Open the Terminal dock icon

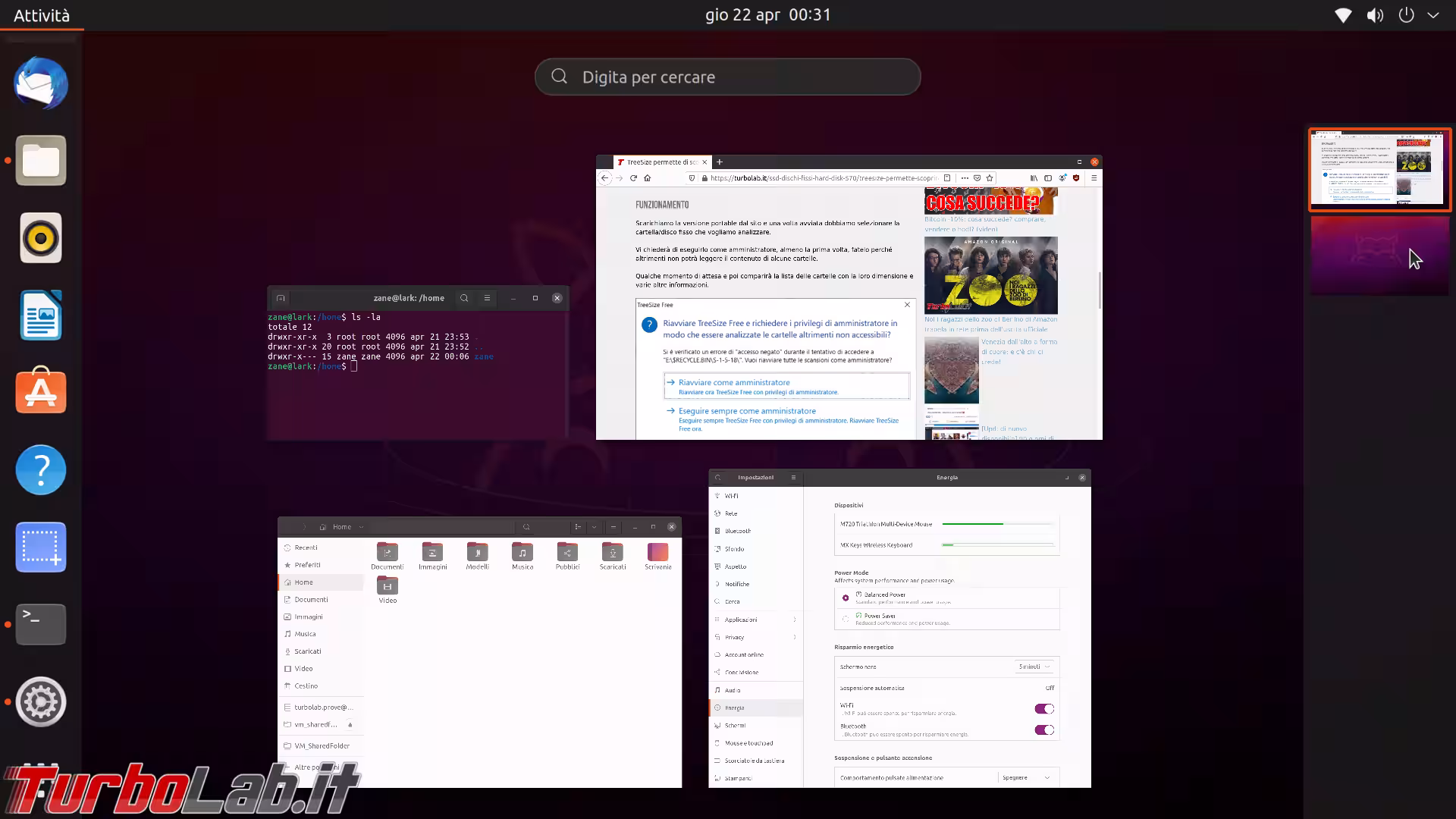tap(41, 624)
